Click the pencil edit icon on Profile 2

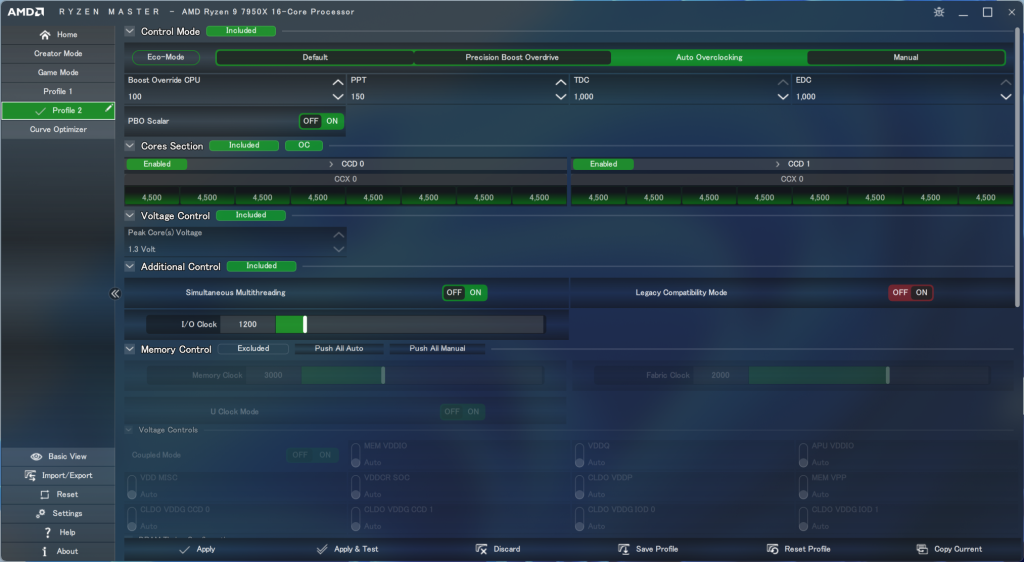point(108,108)
